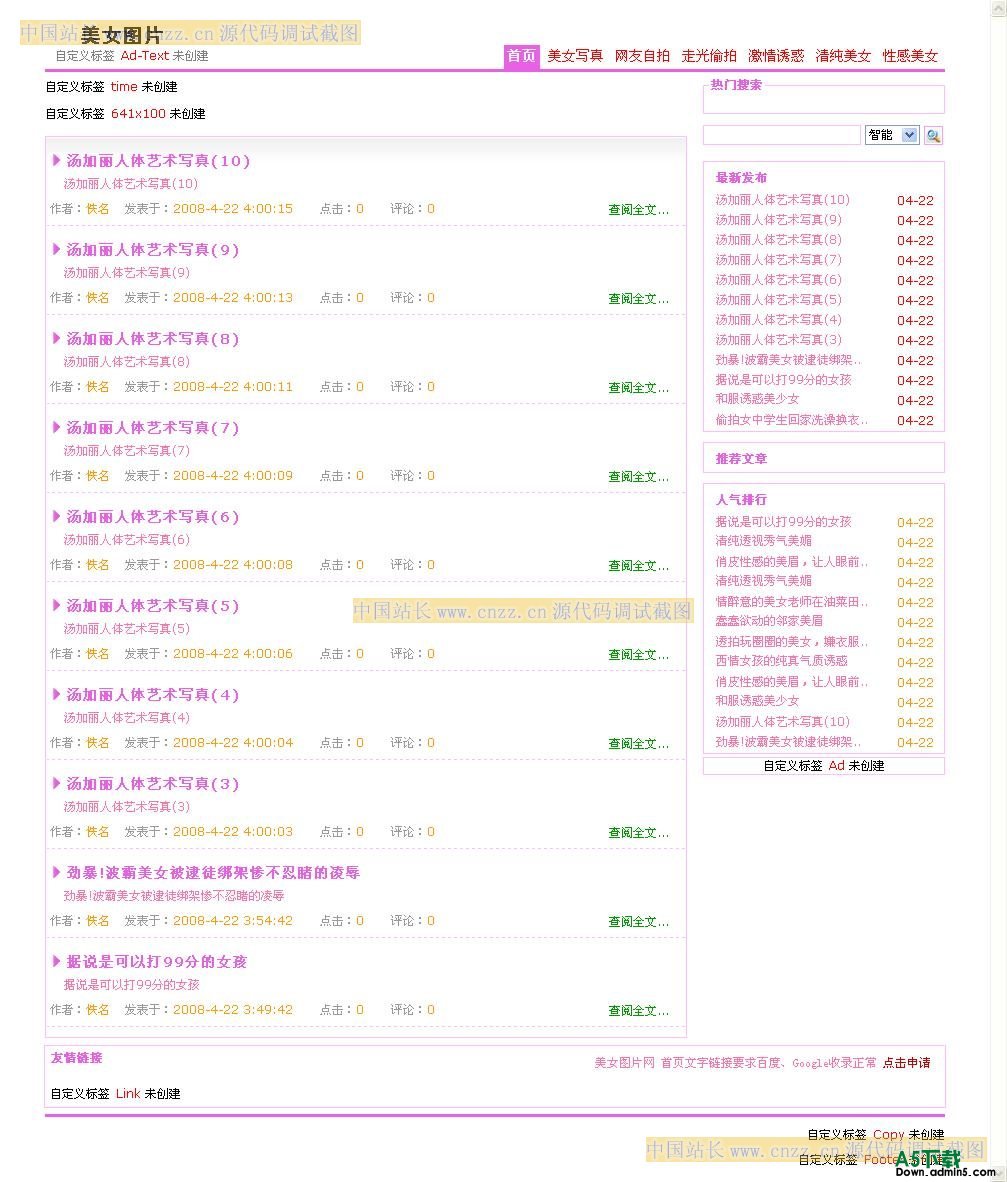Open the 激情诱惑 navigation item
Image resolution: width=1007 pixels, height=1182 pixels.
[x=776, y=56]
